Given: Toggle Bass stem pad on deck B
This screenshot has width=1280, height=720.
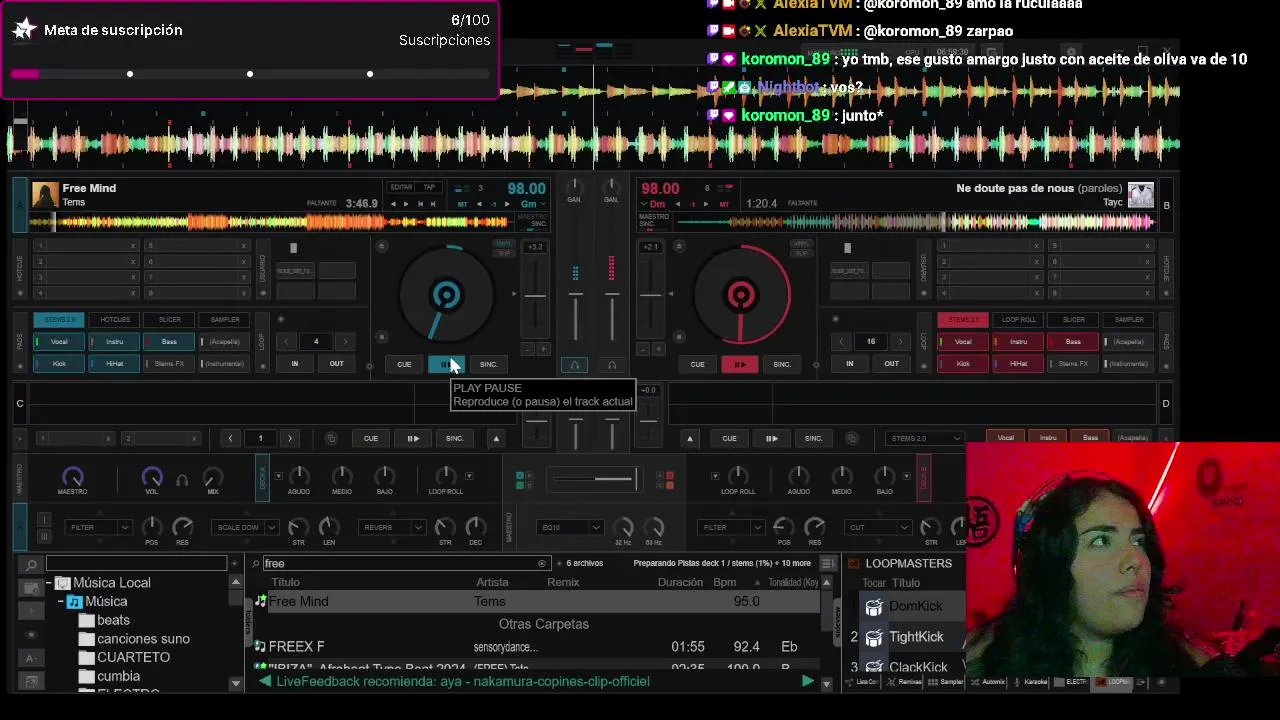Looking at the screenshot, I should point(1073,342).
